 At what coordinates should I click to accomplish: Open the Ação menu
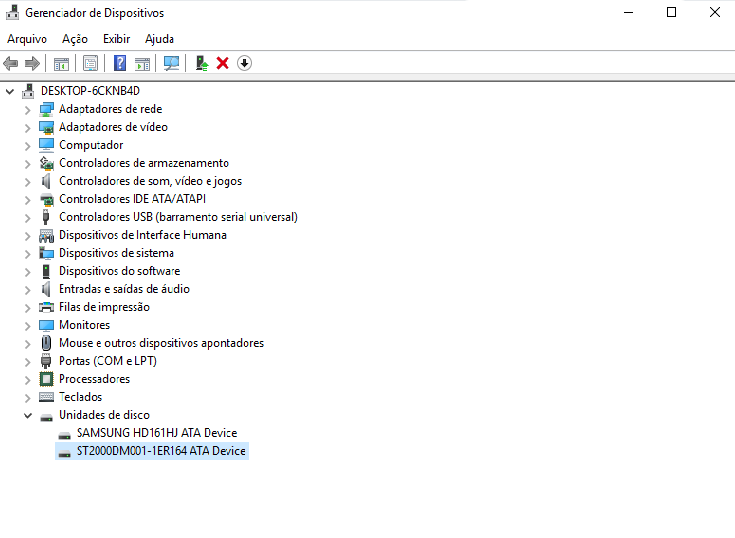click(75, 39)
